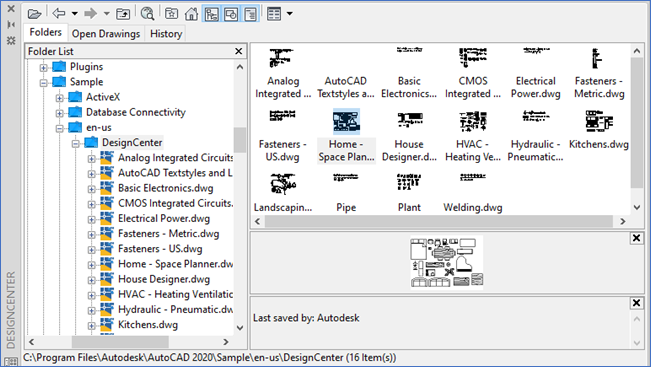This screenshot has height=367, width=651.
Task: Select the DesignCenter folder in the tree
Action: pos(132,142)
